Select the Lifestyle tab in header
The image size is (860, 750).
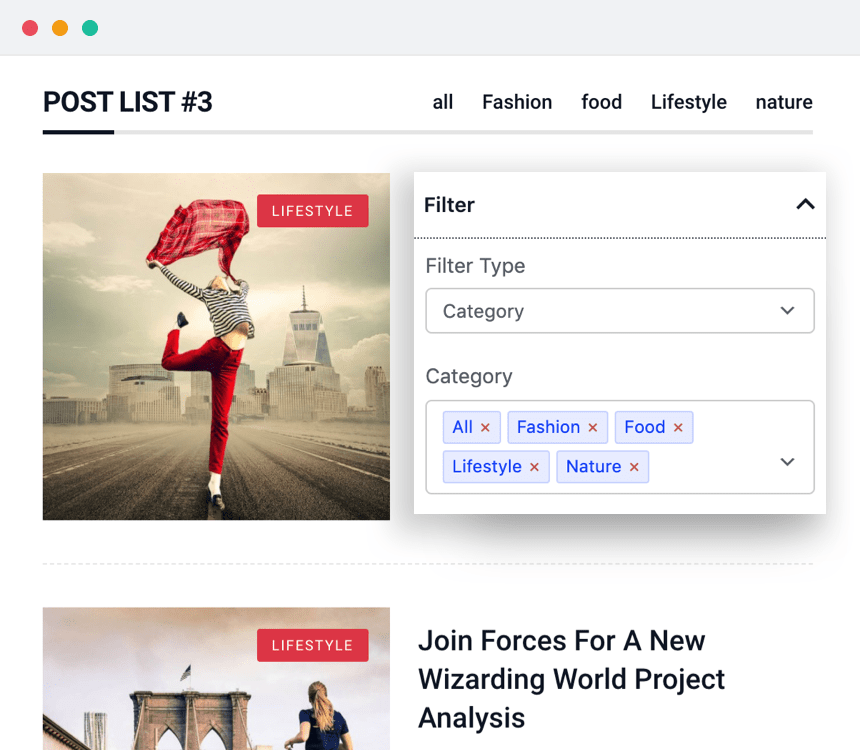(688, 102)
